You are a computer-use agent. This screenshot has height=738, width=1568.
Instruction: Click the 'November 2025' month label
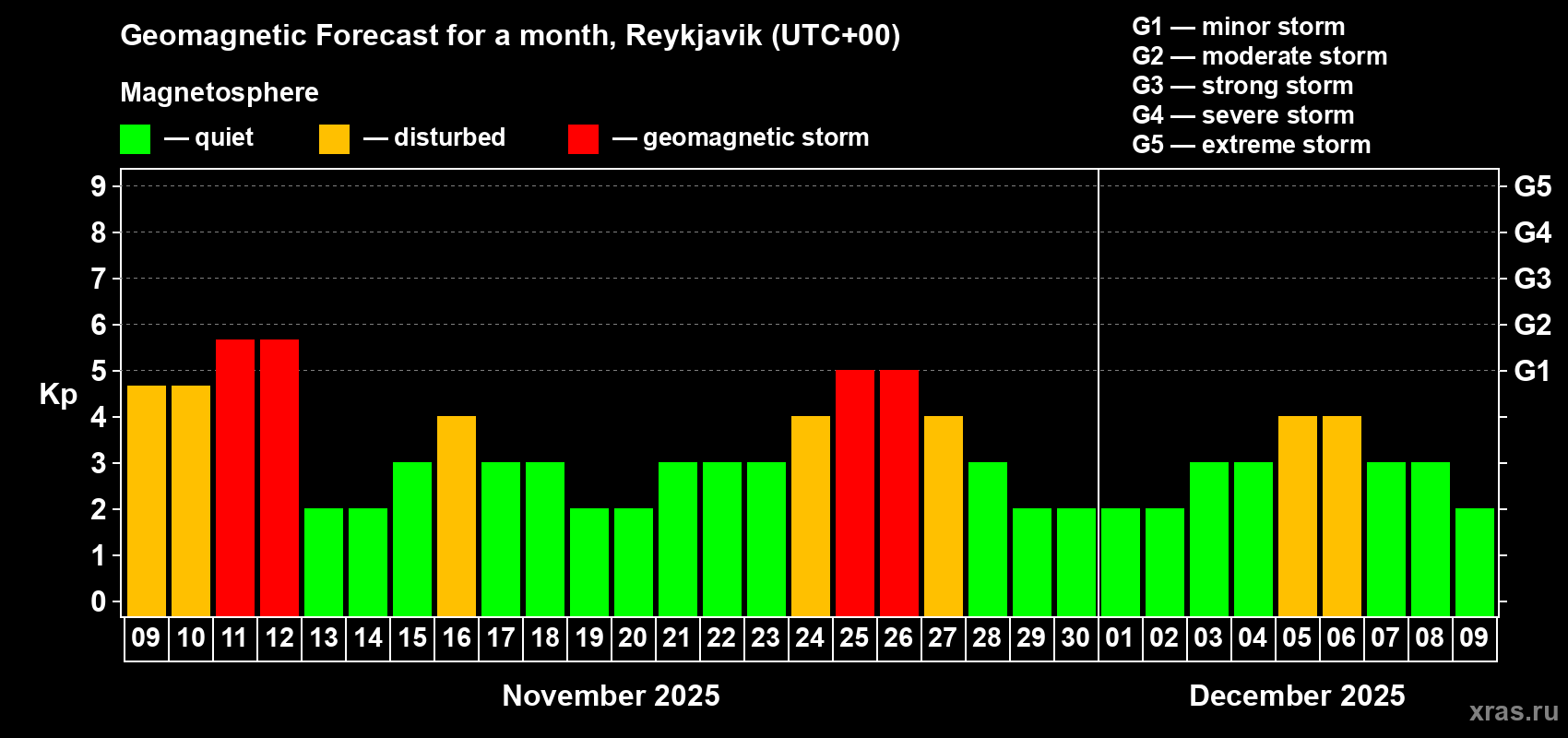(612, 696)
